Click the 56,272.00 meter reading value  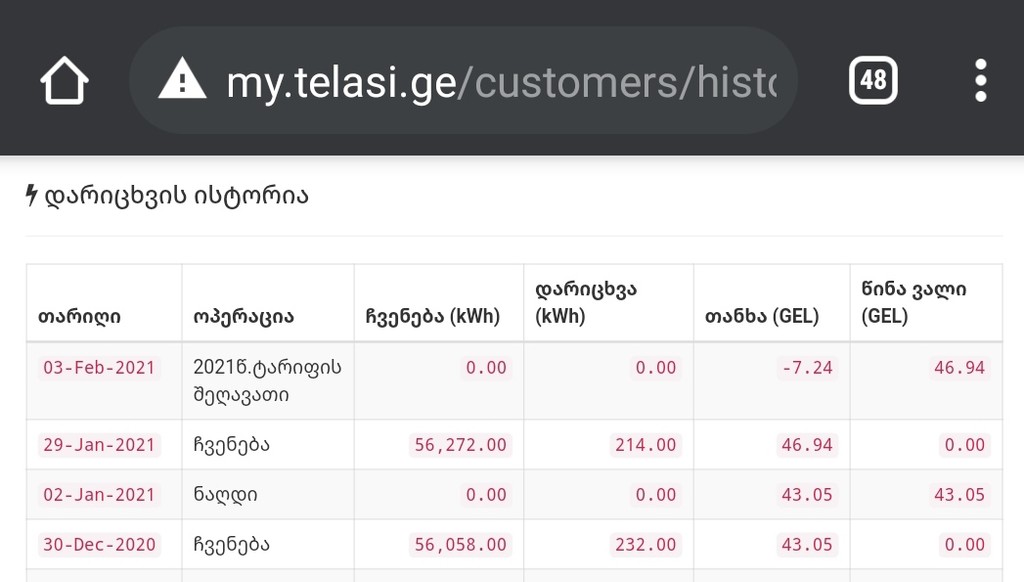(x=460, y=445)
